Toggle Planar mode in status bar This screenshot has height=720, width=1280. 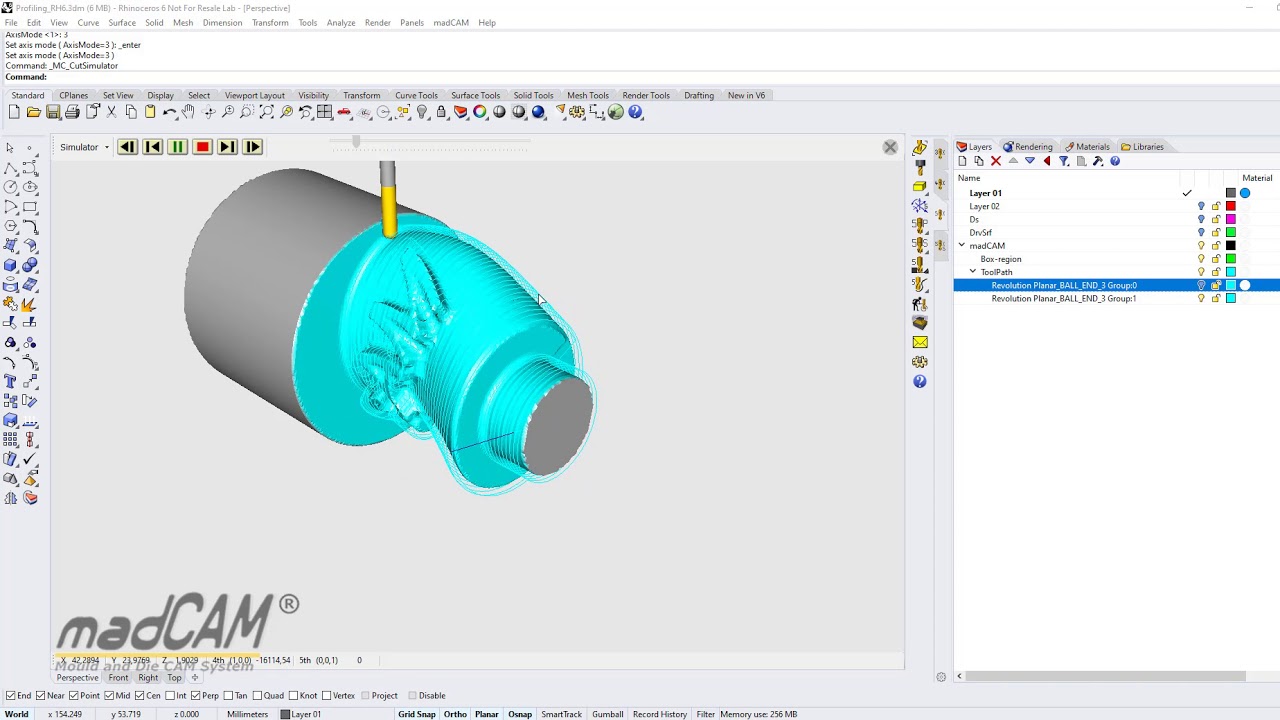pyautogui.click(x=487, y=714)
